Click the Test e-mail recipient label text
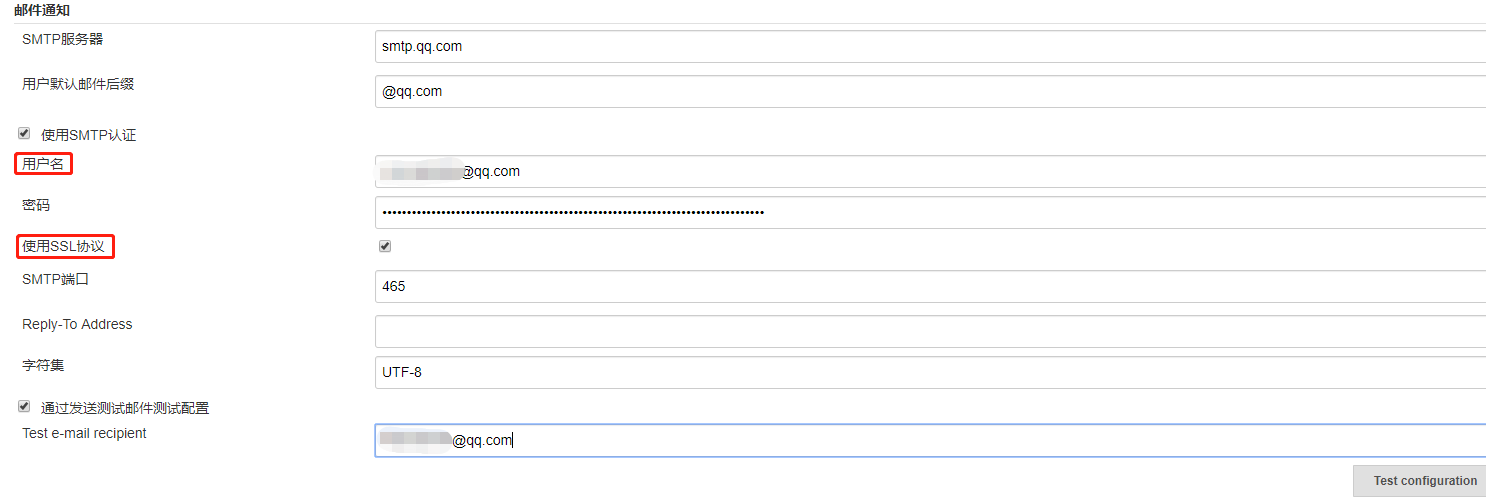 [x=84, y=433]
